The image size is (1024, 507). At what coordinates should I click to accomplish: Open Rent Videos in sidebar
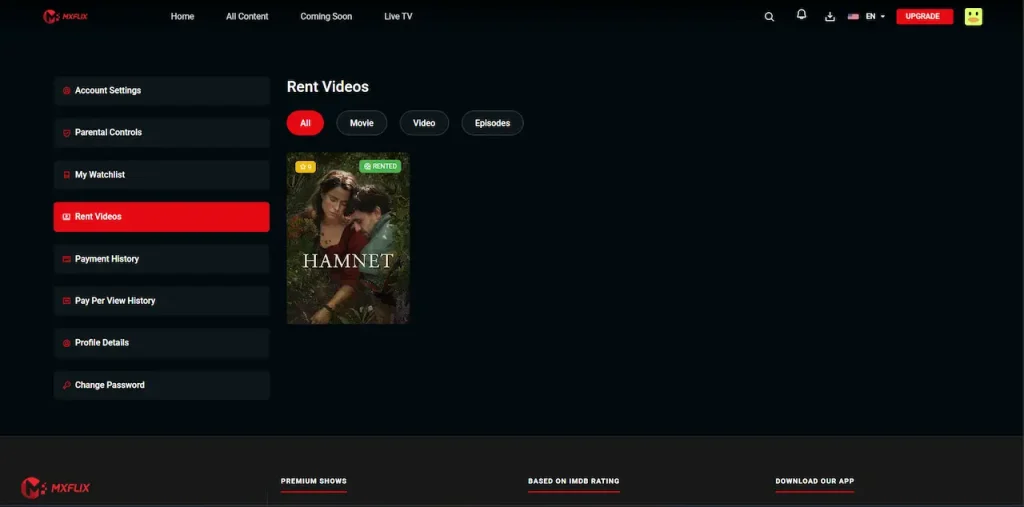point(161,217)
